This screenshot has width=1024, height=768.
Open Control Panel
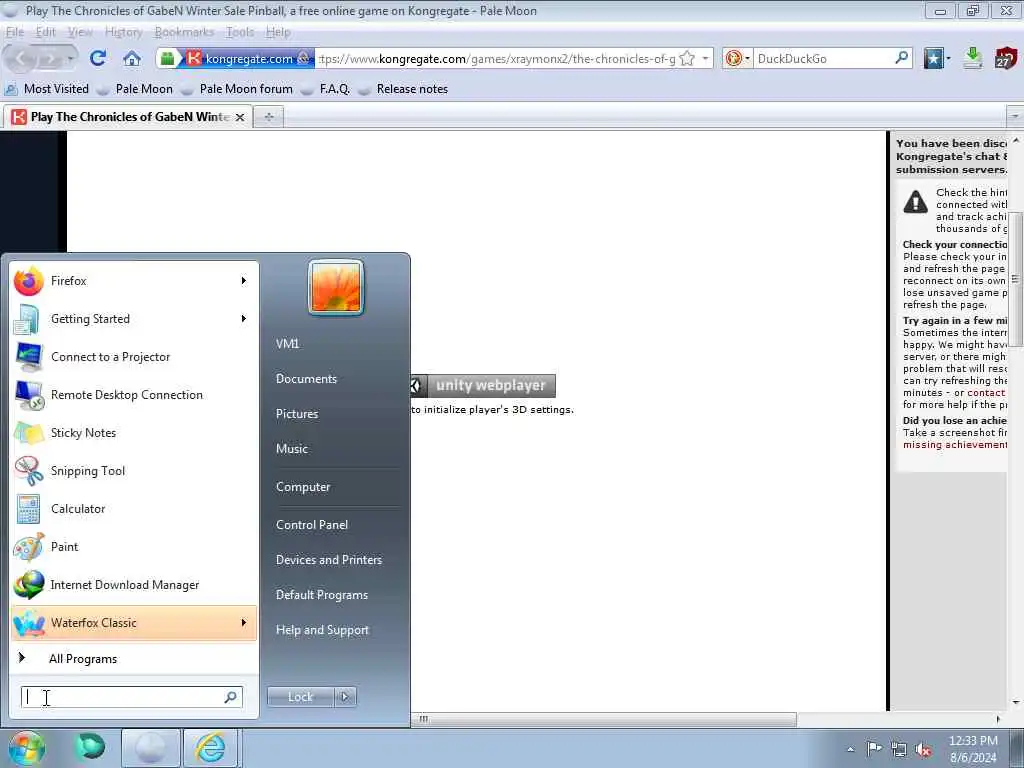point(312,524)
